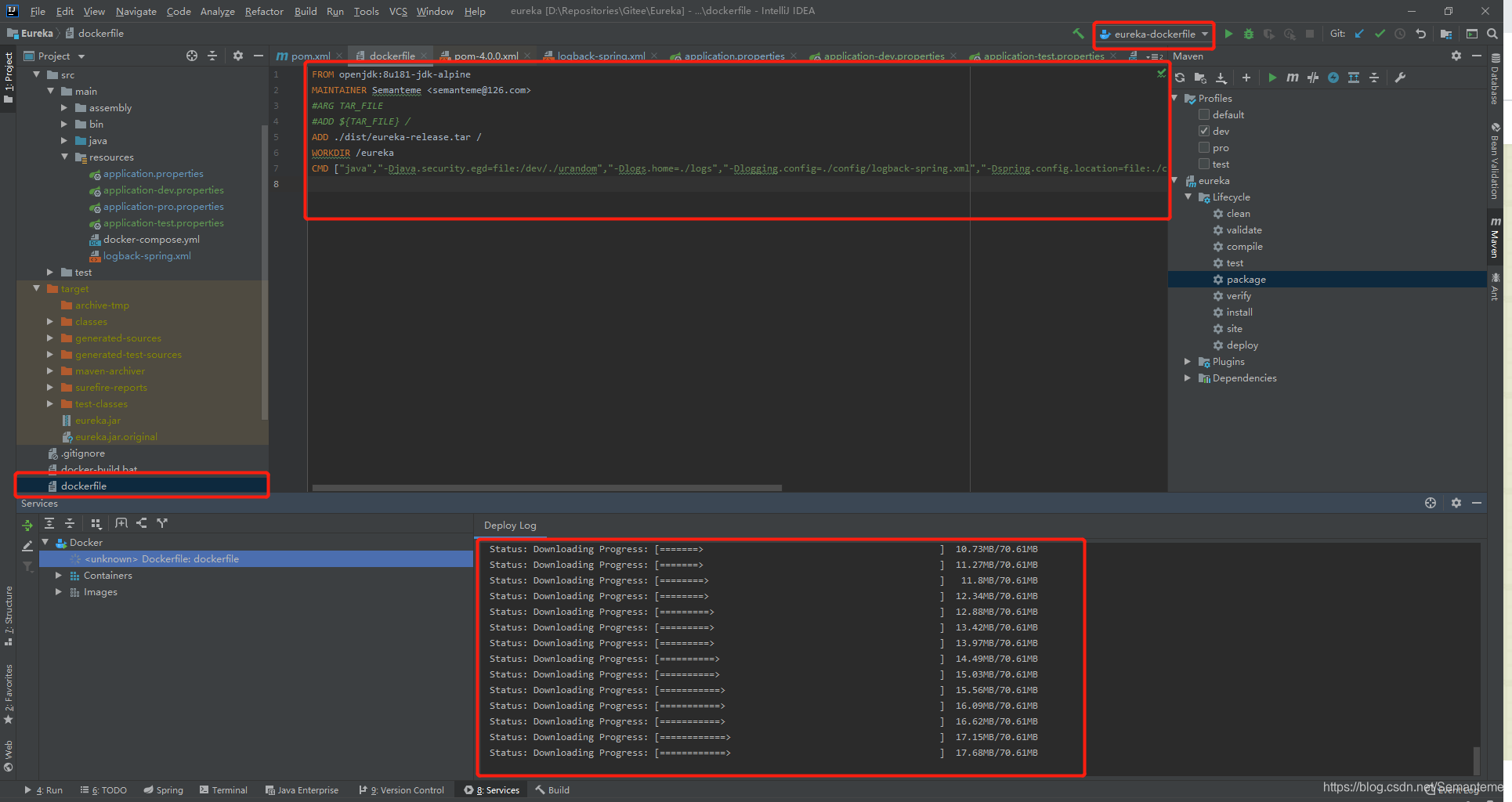This screenshot has width=1512, height=802.
Task: Click Git update project arrow
Action: [1359, 34]
